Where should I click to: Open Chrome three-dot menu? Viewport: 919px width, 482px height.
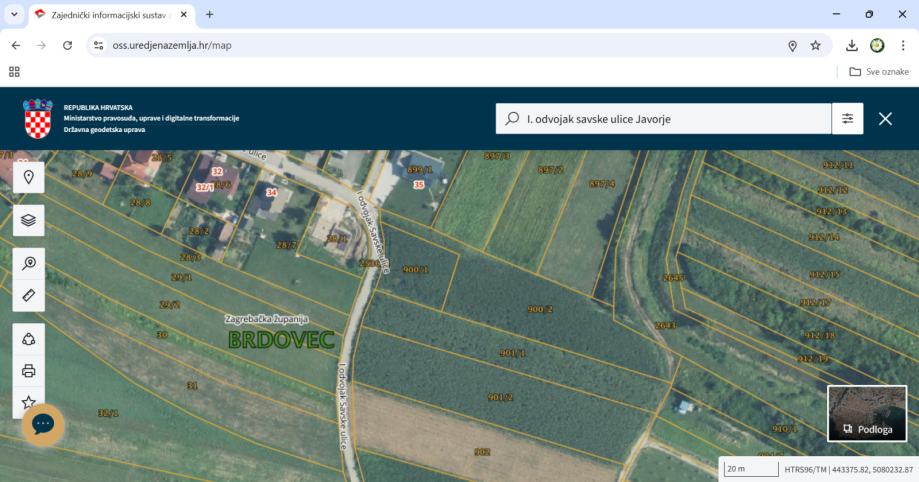click(903, 45)
